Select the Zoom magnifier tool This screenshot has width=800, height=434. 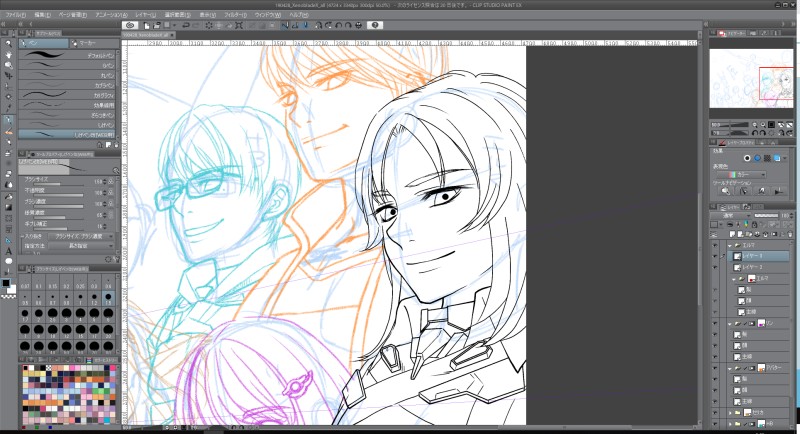click(8, 44)
